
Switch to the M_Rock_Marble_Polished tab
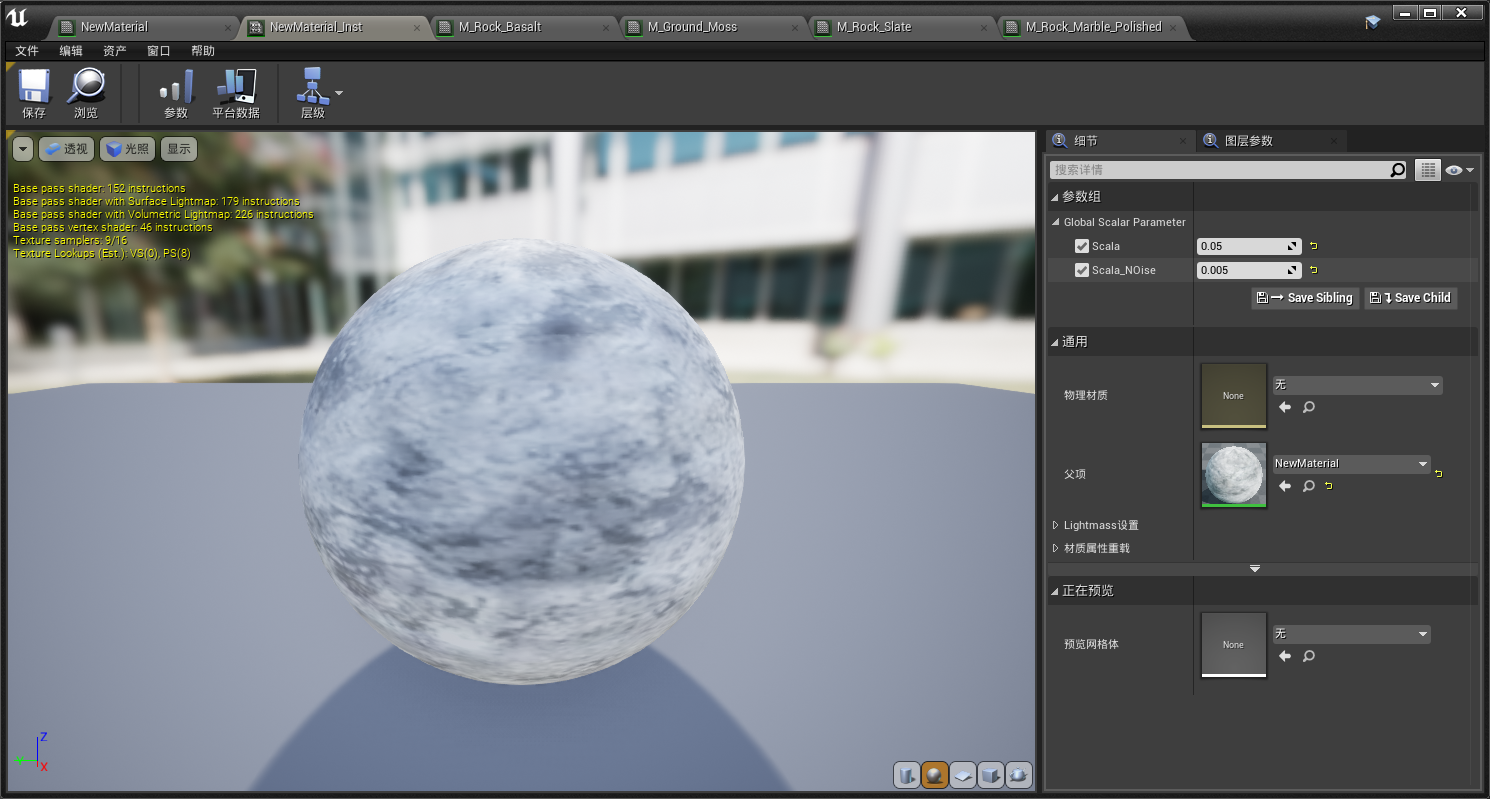[x=1093, y=27]
